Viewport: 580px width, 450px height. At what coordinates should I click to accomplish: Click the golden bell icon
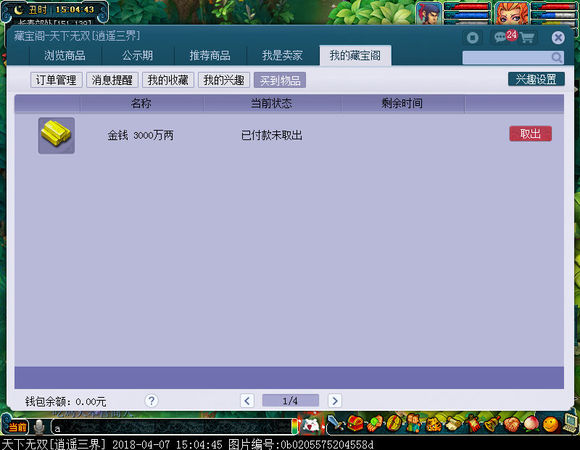[x=492, y=424]
